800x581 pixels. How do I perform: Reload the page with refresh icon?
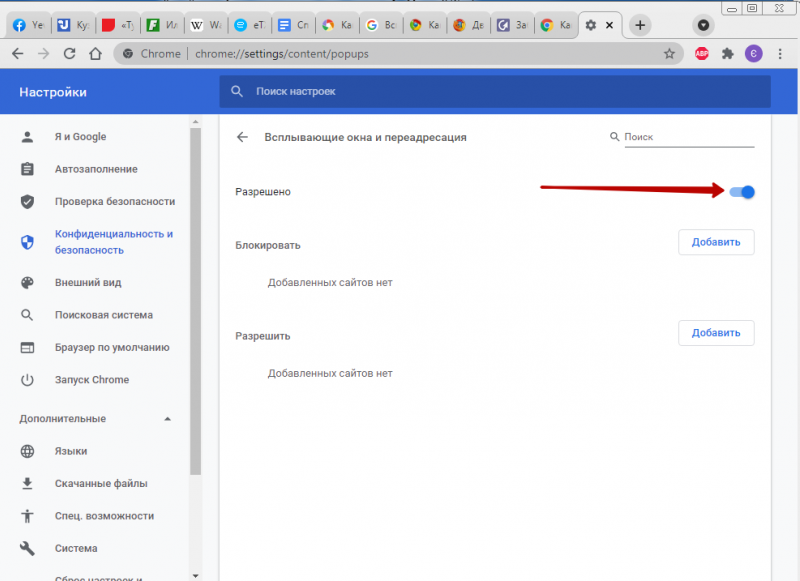pyautogui.click(x=69, y=54)
